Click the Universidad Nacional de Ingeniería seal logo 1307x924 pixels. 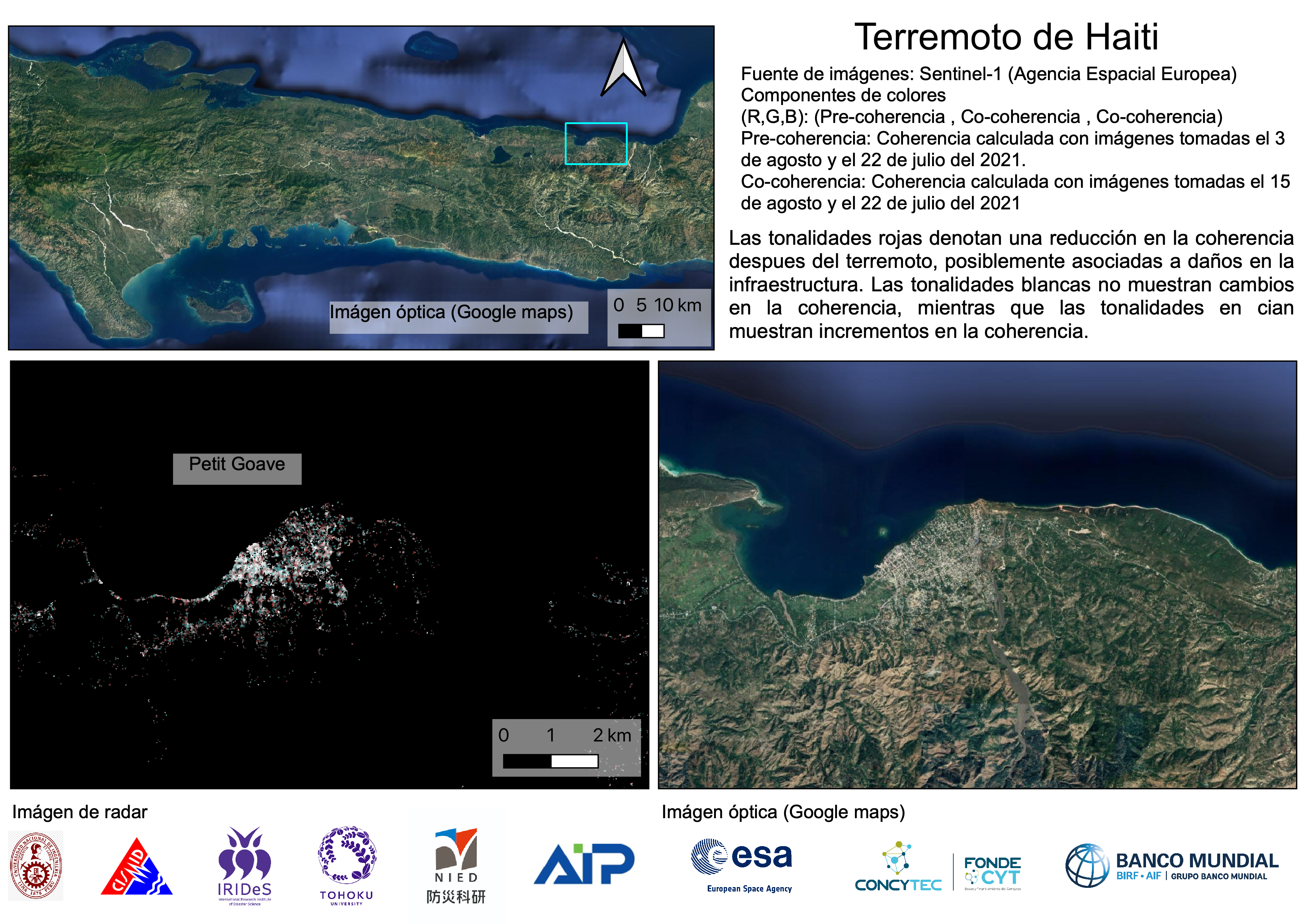coord(36,866)
